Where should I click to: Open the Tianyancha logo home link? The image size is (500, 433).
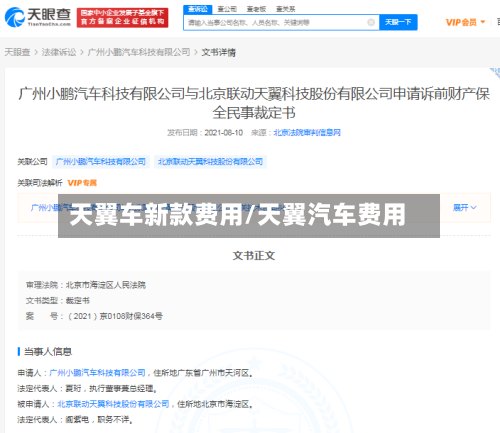point(38,17)
